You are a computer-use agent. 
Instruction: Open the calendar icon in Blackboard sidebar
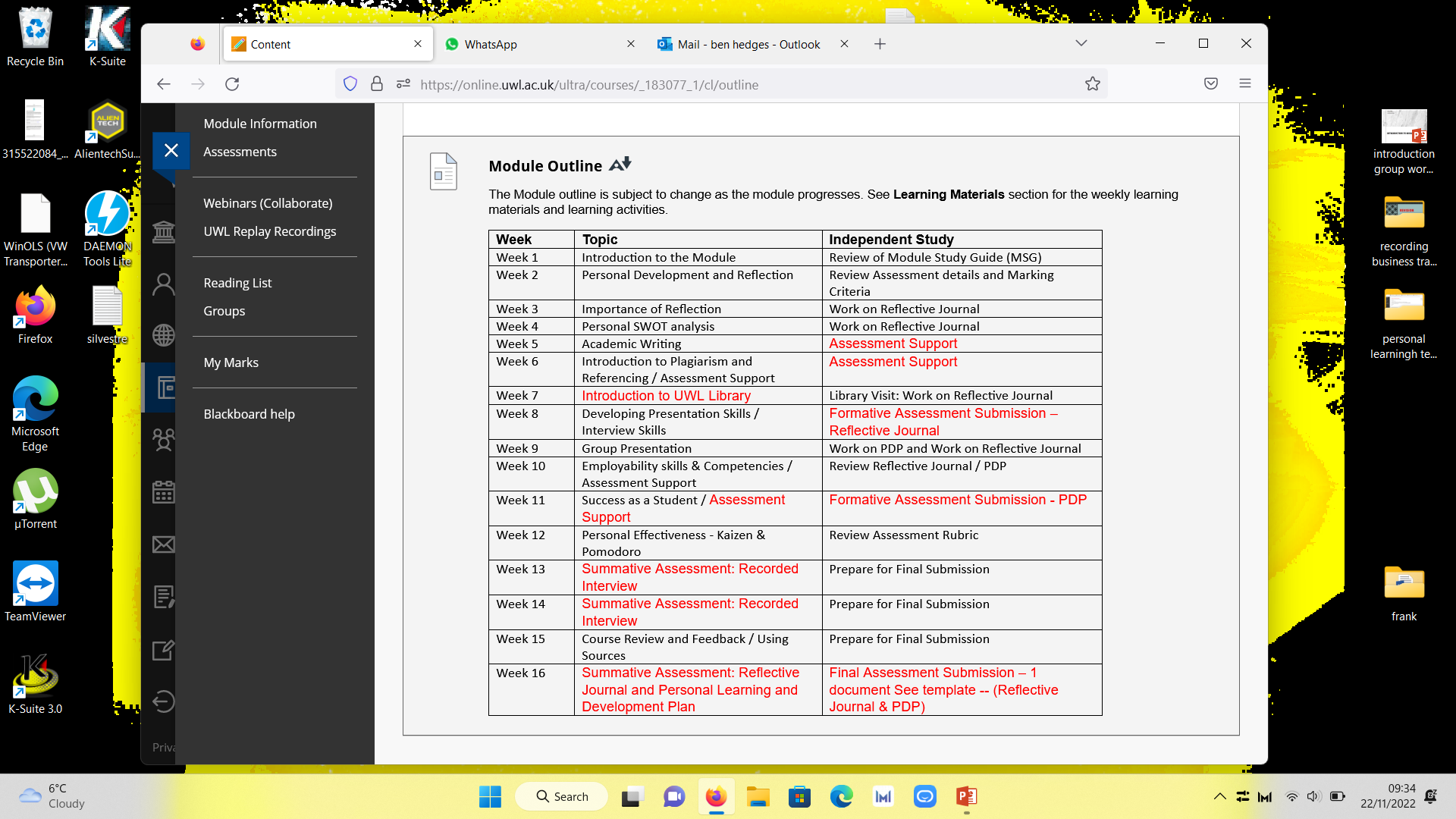coord(163,492)
